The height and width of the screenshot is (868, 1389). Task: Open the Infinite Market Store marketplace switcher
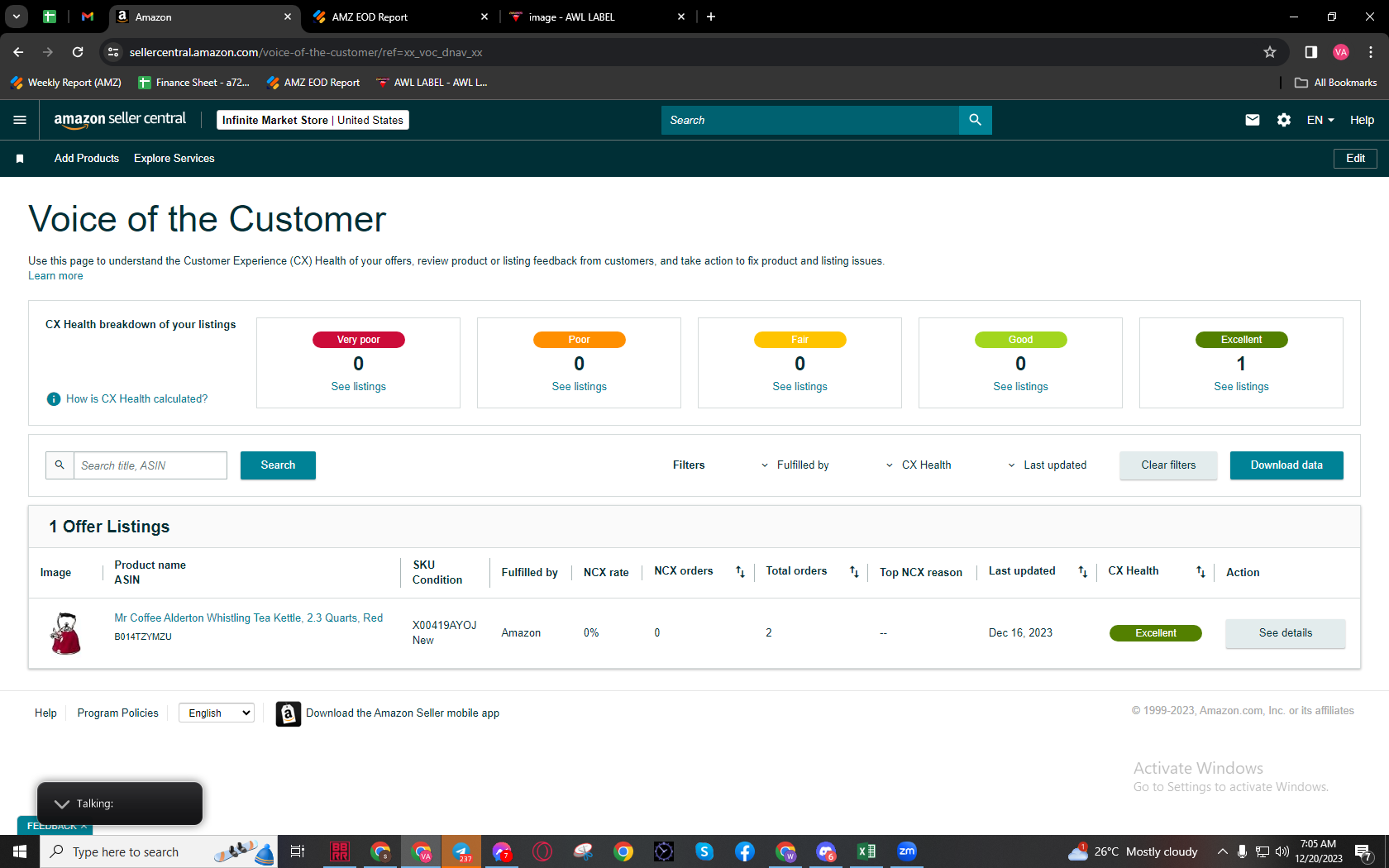tap(313, 120)
